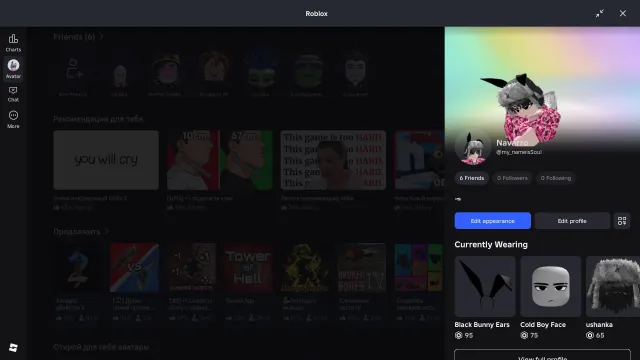This screenshot has width=640, height=360.
Task: Select the 0 Following tab
Action: coord(556,178)
